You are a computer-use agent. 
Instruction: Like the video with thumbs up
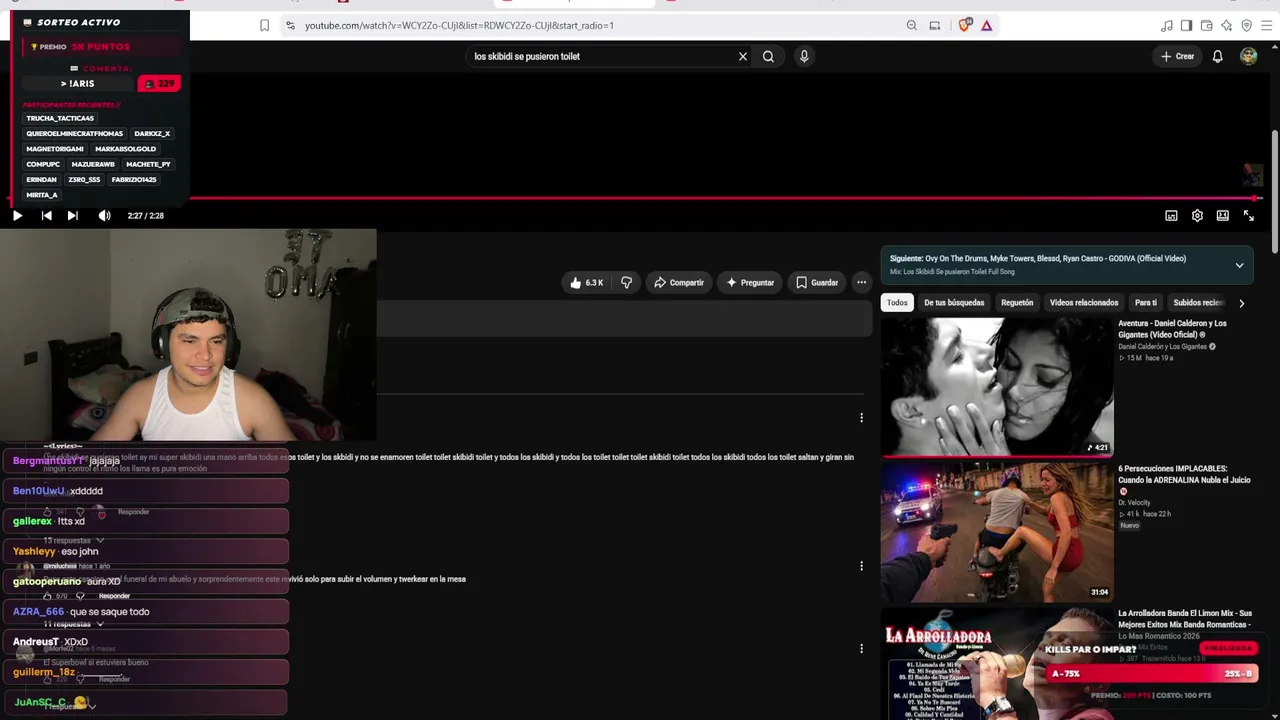click(586, 283)
